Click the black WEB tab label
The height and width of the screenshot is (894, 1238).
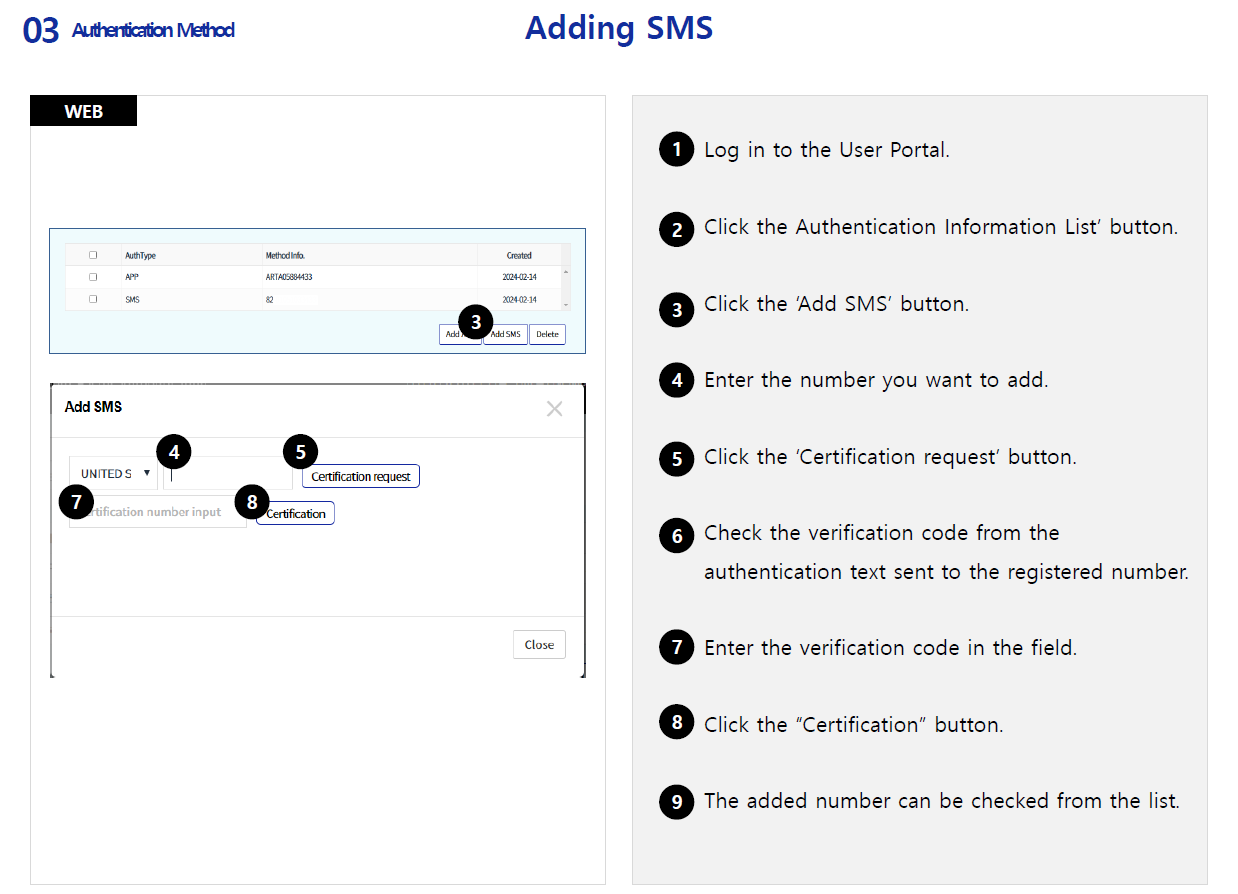pos(84,111)
